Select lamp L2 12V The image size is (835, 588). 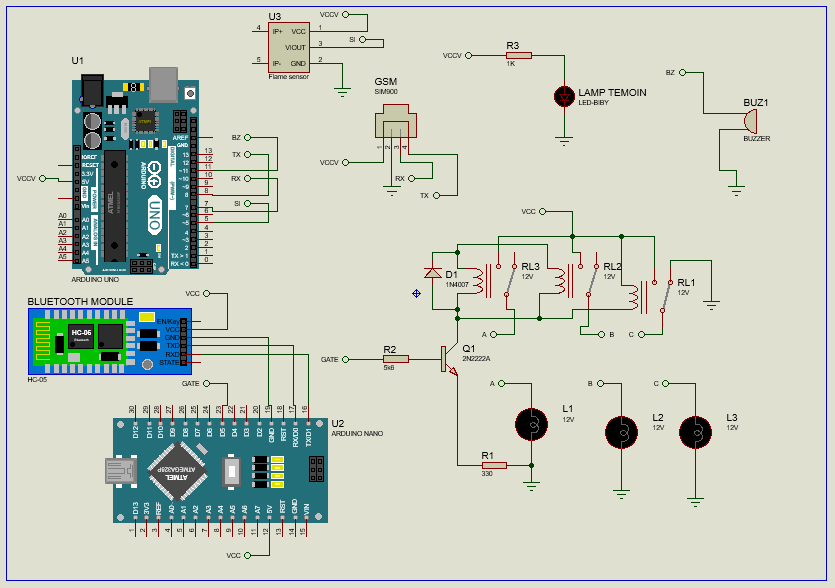[621, 432]
